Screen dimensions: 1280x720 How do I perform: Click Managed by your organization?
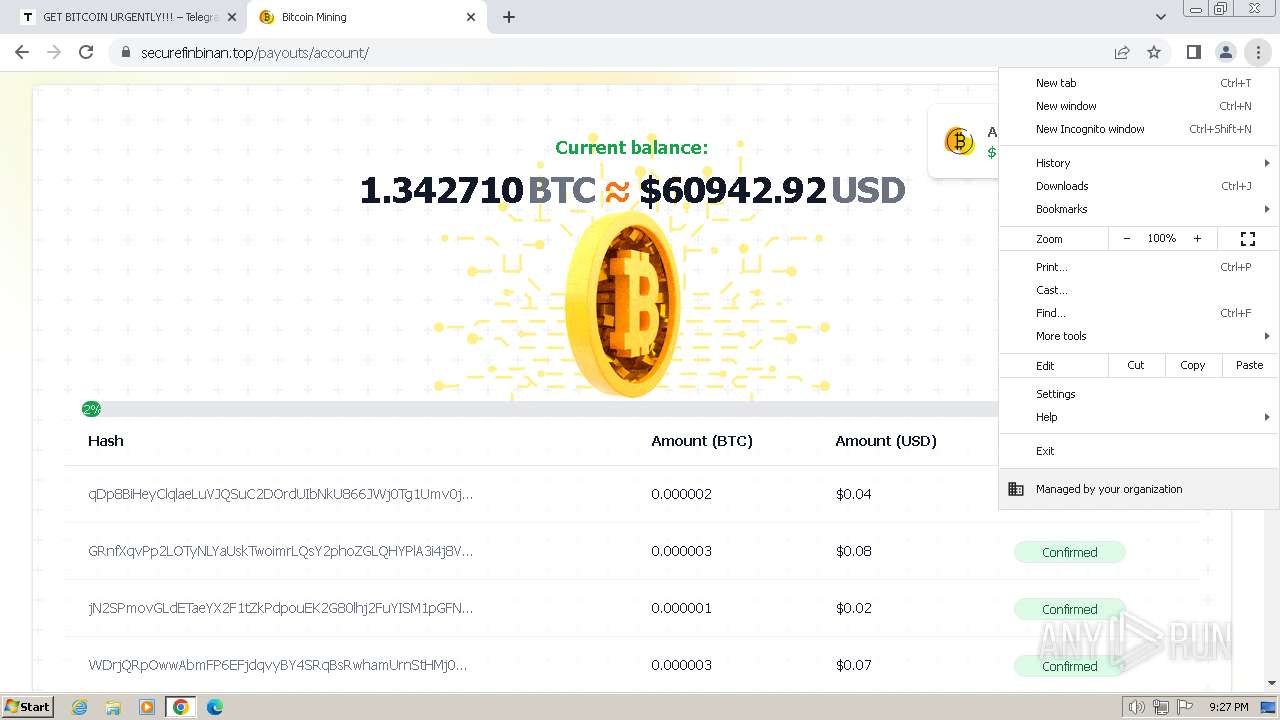pos(1139,489)
